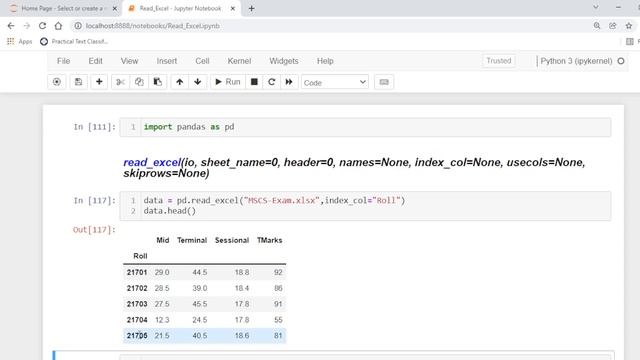This screenshot has height=360, width=640.
Task: Click the TMarks value 92
Action: point(278,272)
